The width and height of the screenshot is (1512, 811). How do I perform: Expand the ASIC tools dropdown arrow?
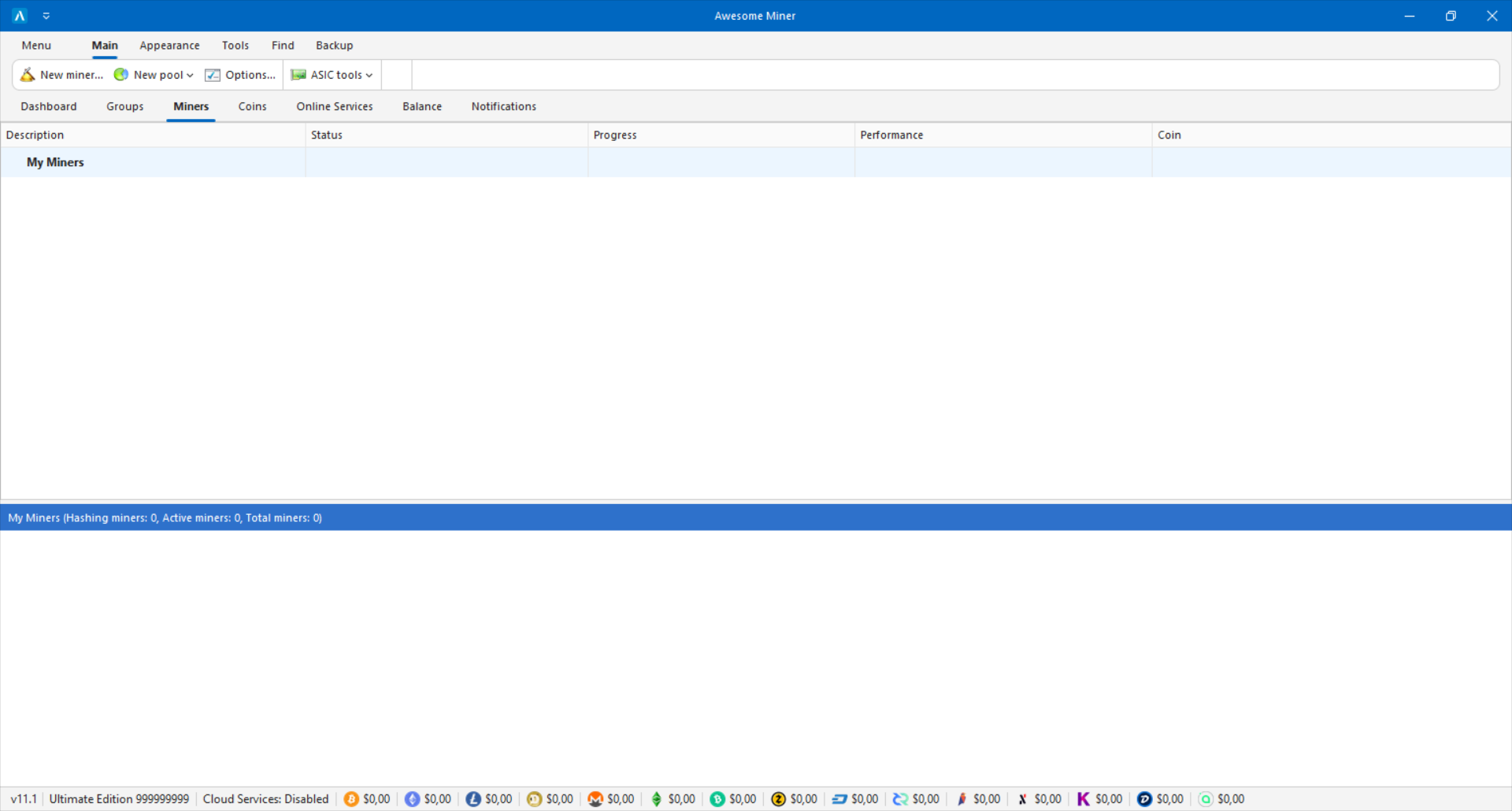click(x=369, y=76)
